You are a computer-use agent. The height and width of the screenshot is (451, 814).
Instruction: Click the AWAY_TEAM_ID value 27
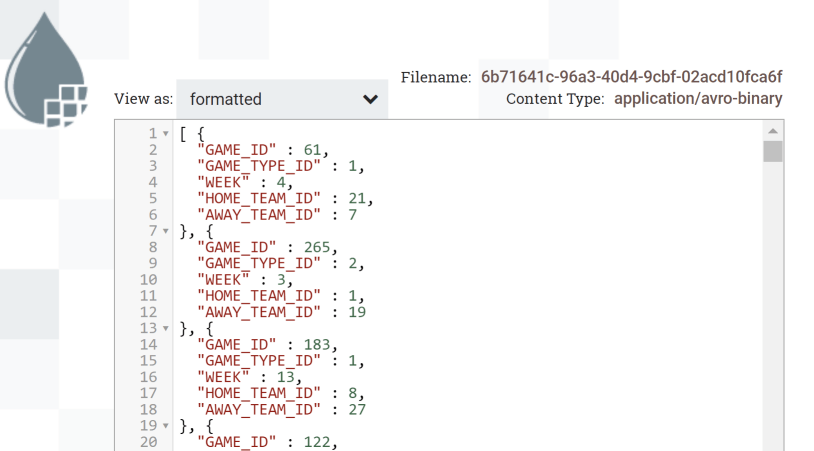(x=357, y=409)
